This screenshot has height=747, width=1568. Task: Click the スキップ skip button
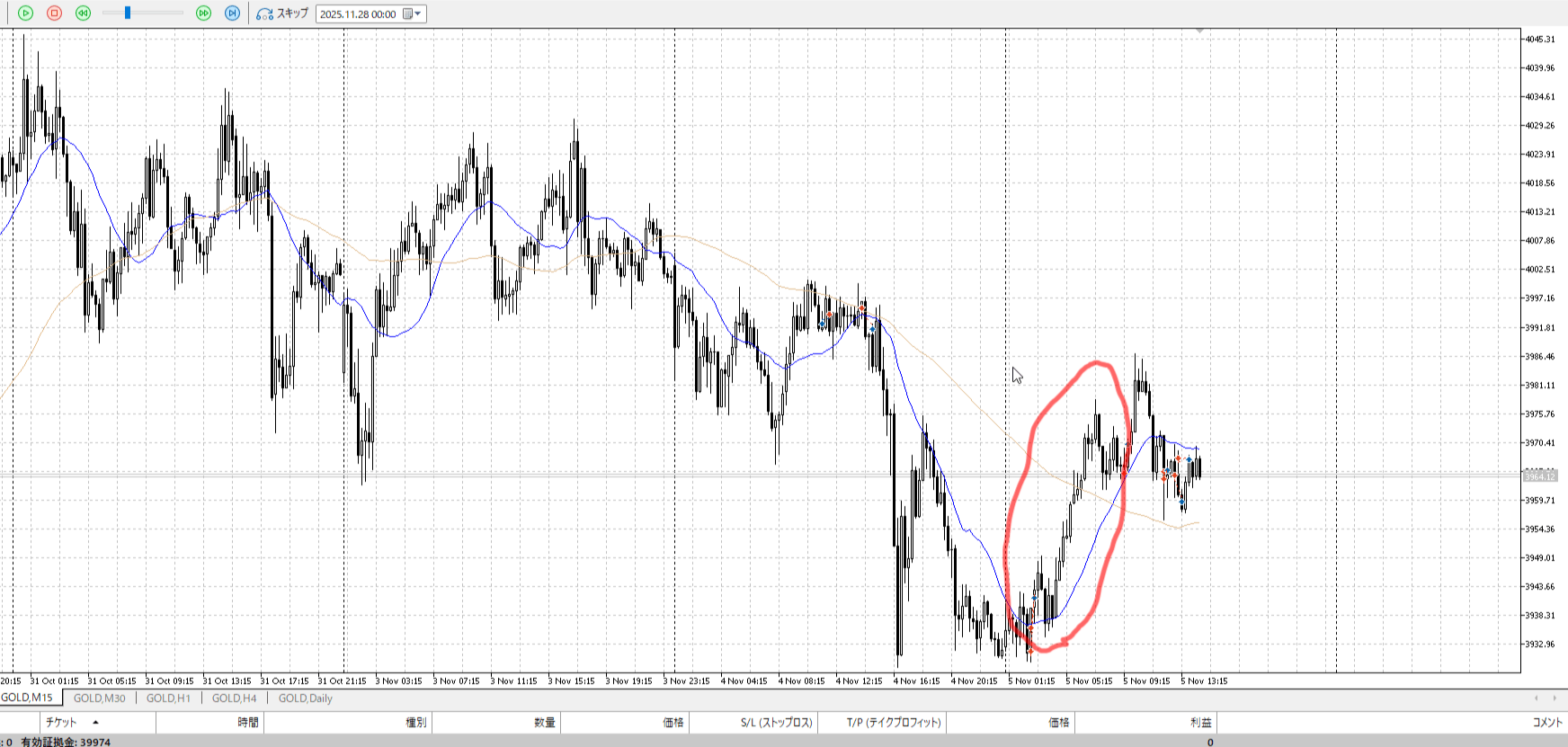(282, 13)
